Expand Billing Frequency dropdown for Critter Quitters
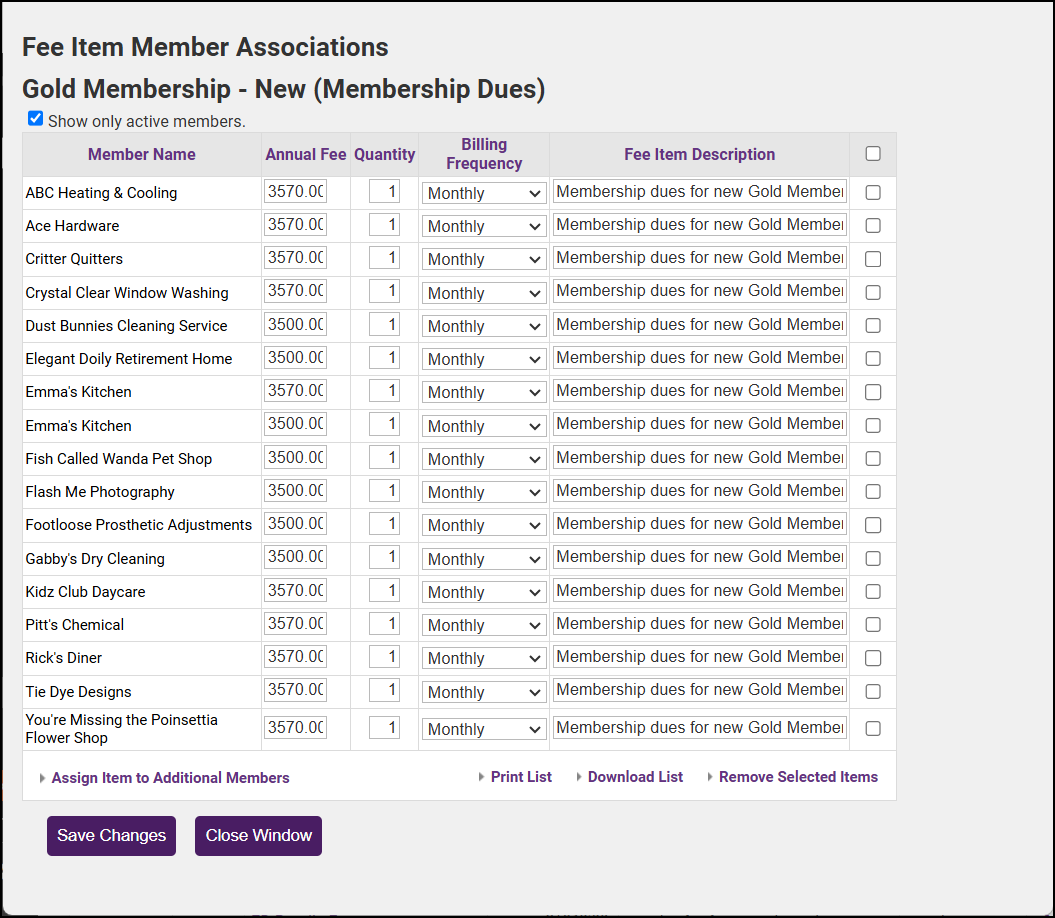 pyautogui.click(x=484, y=259)
